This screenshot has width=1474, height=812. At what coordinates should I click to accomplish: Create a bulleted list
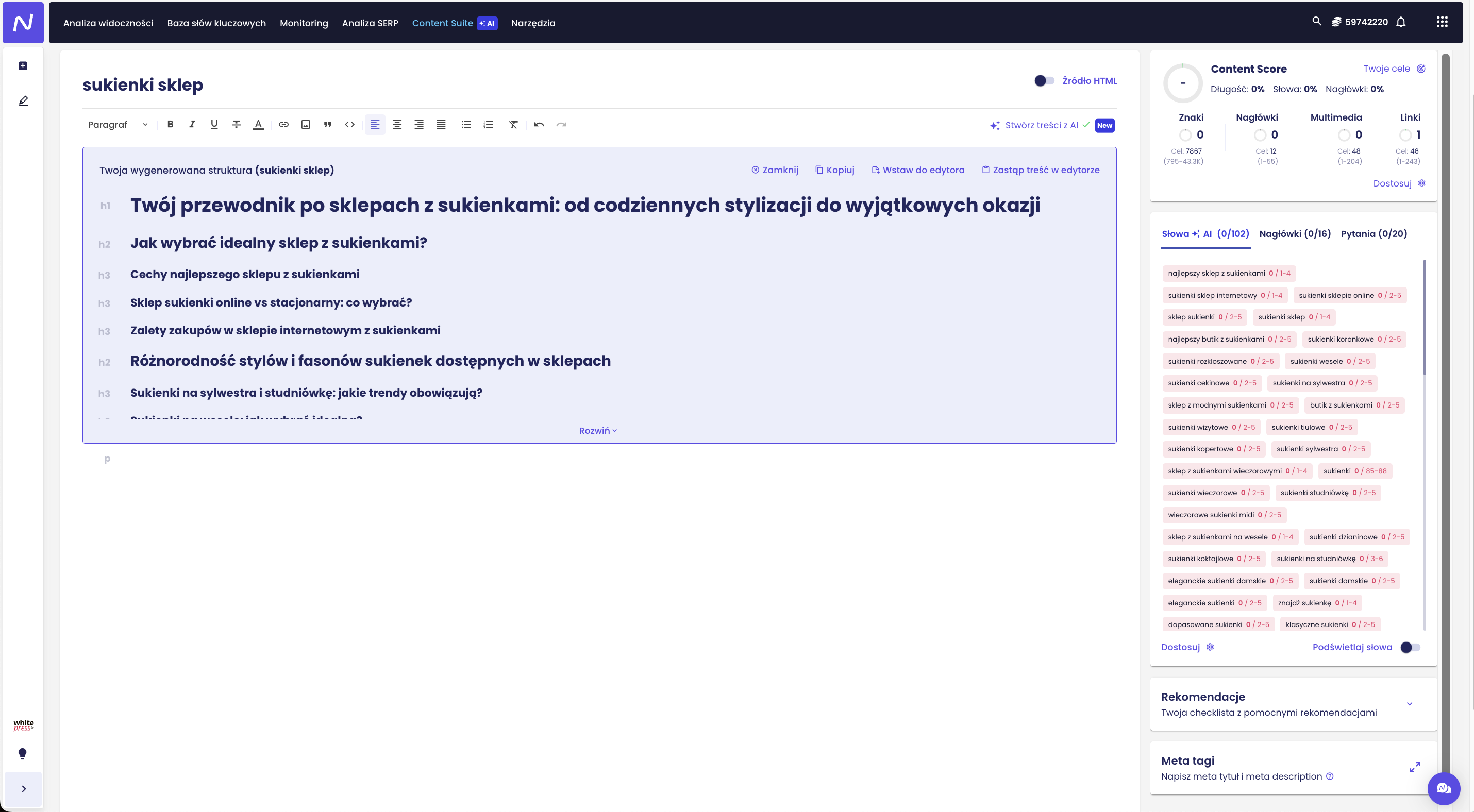(x=466, y=124)
